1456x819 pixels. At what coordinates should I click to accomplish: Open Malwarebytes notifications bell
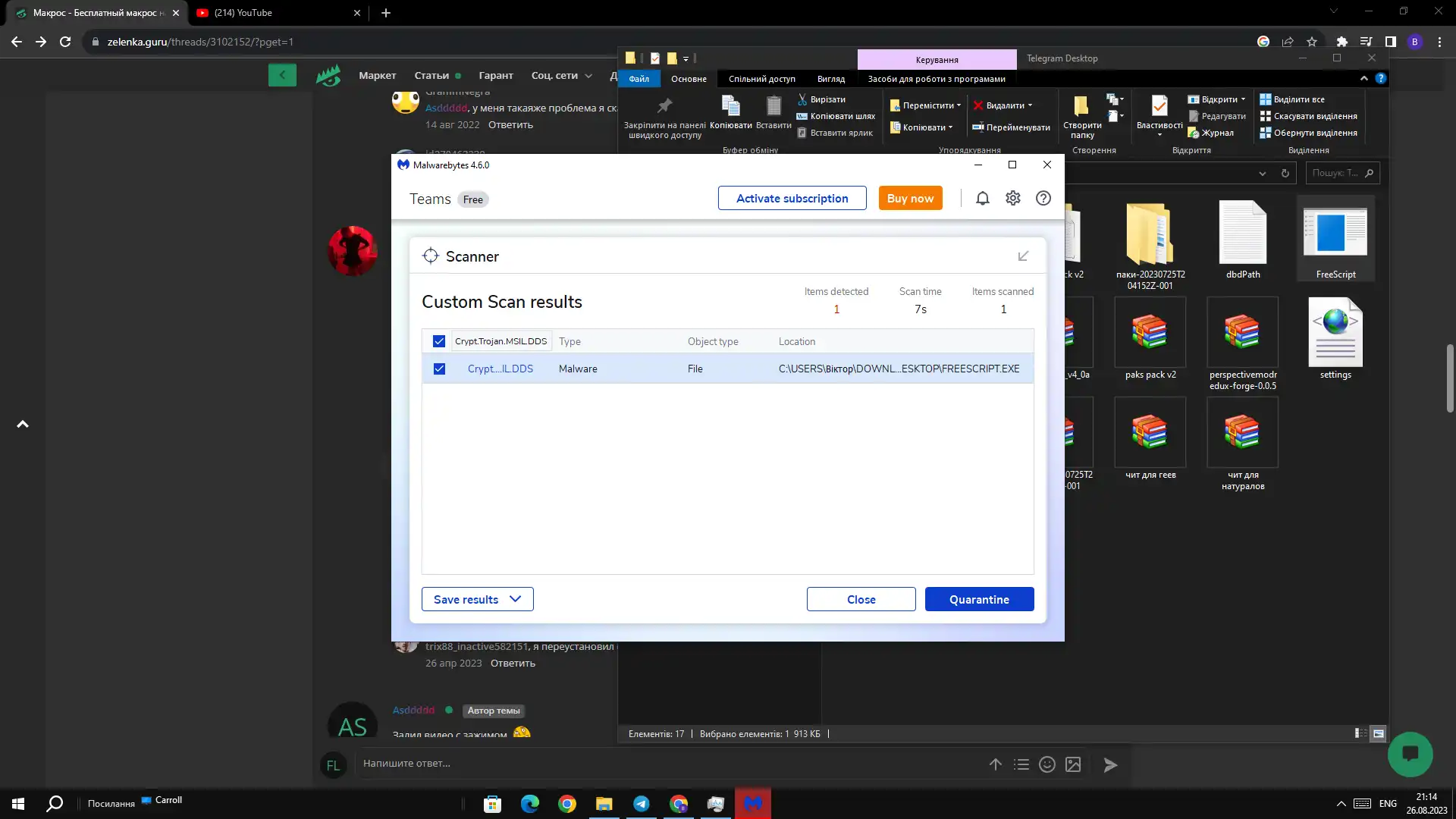pos(982,198)
